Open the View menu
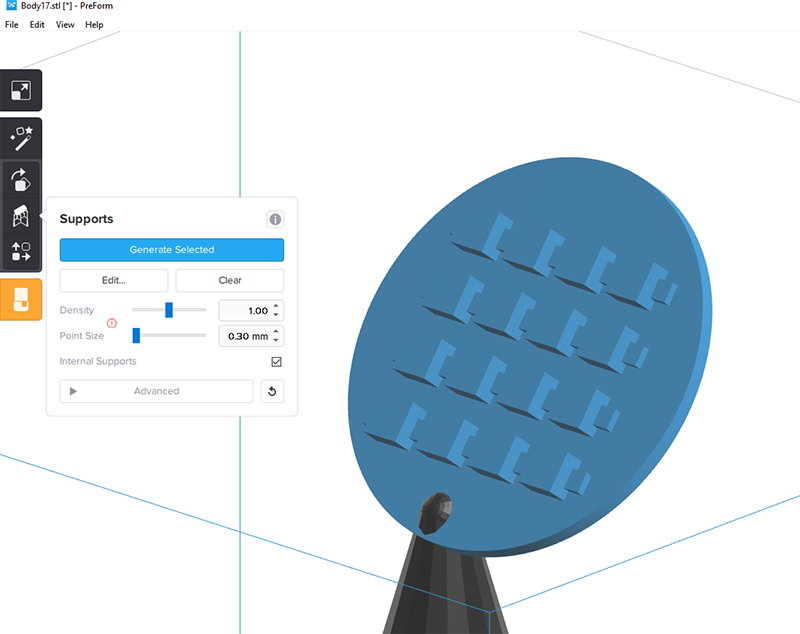800x634 pixels. tap(65, 24)
